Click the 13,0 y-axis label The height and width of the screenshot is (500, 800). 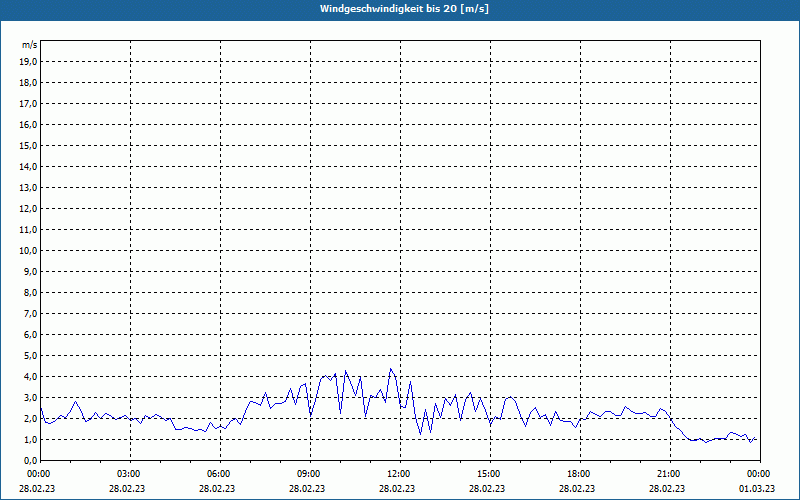point(28,188)
